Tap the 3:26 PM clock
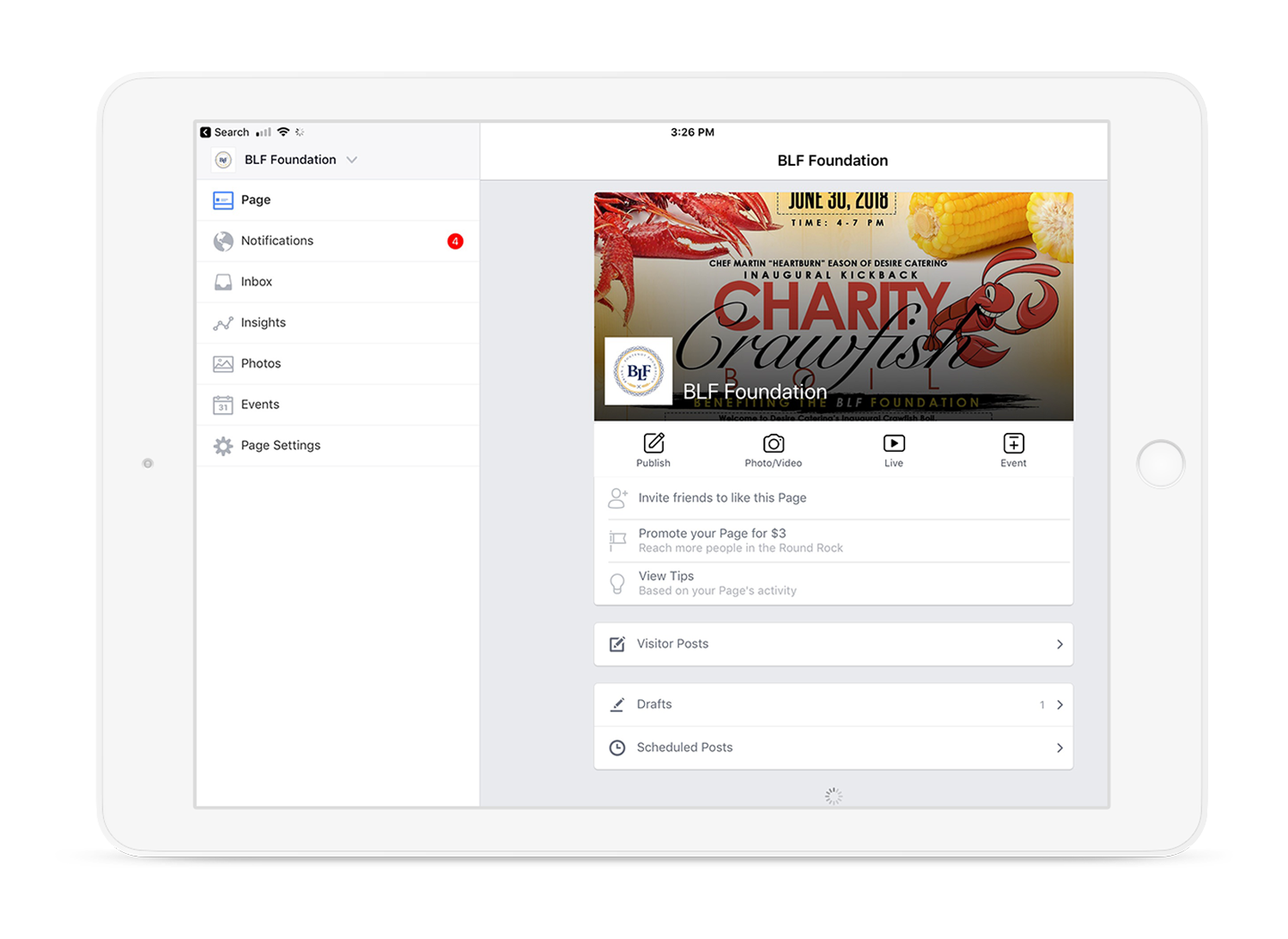This screenshot has height=939, width=1288. (x=692, y=132)
